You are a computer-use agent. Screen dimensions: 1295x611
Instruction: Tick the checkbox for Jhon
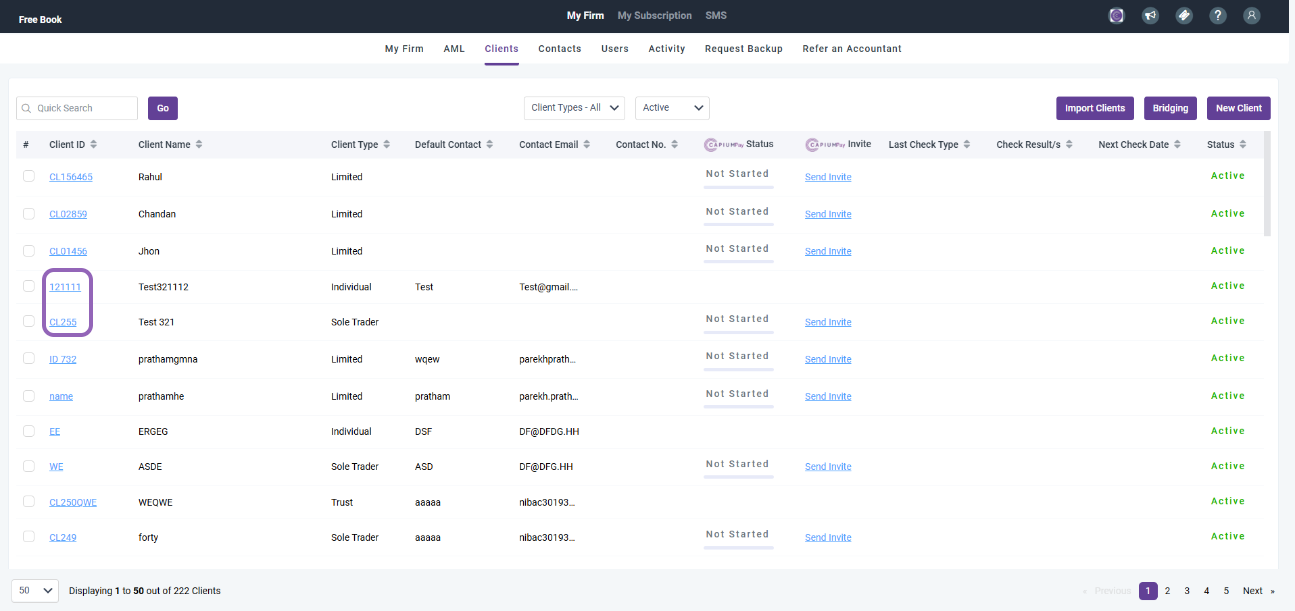coord(28,251)
